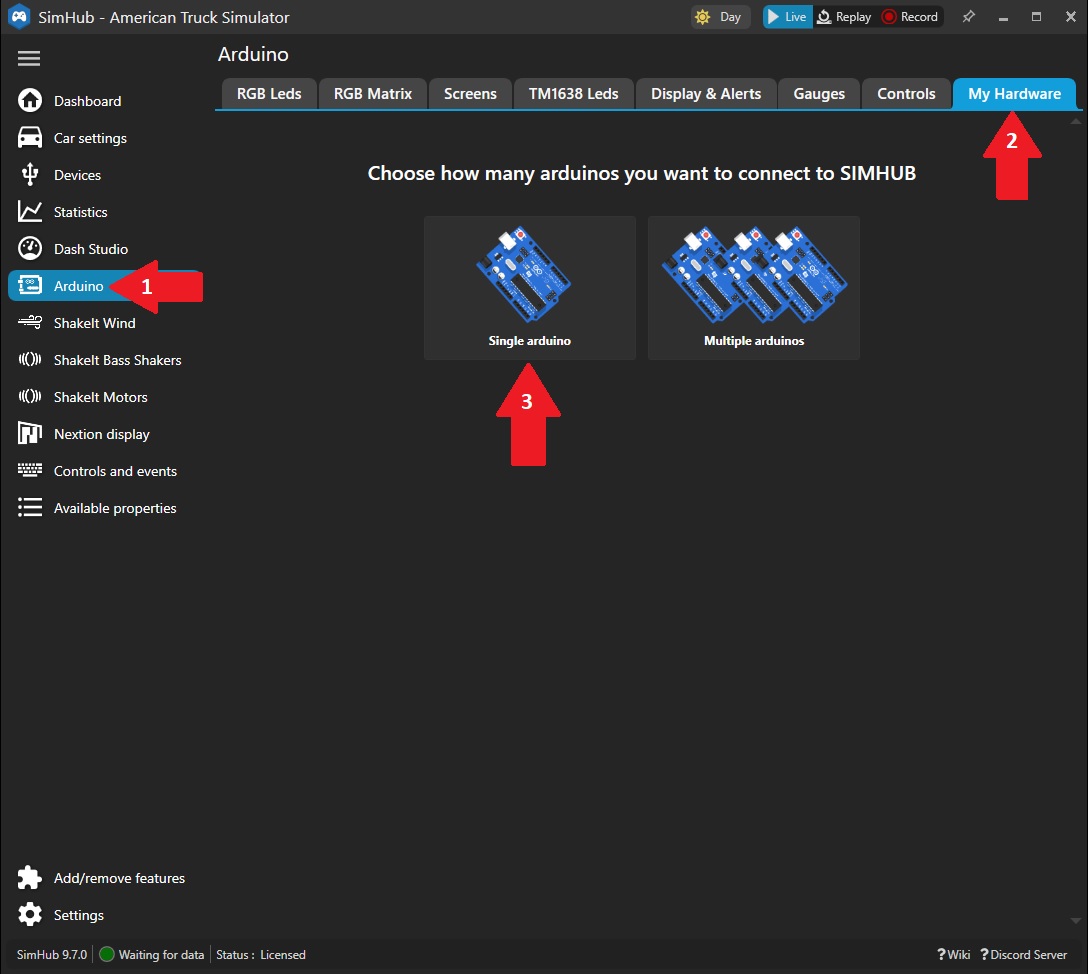This screenshot has height=974, width=1088.
Task: Switch to Replay mode
Action: (844, 17)
